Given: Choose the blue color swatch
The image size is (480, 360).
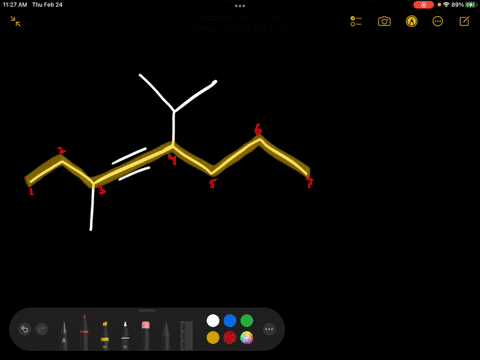Looking at the screenshot, I should [x=230, y=321].
